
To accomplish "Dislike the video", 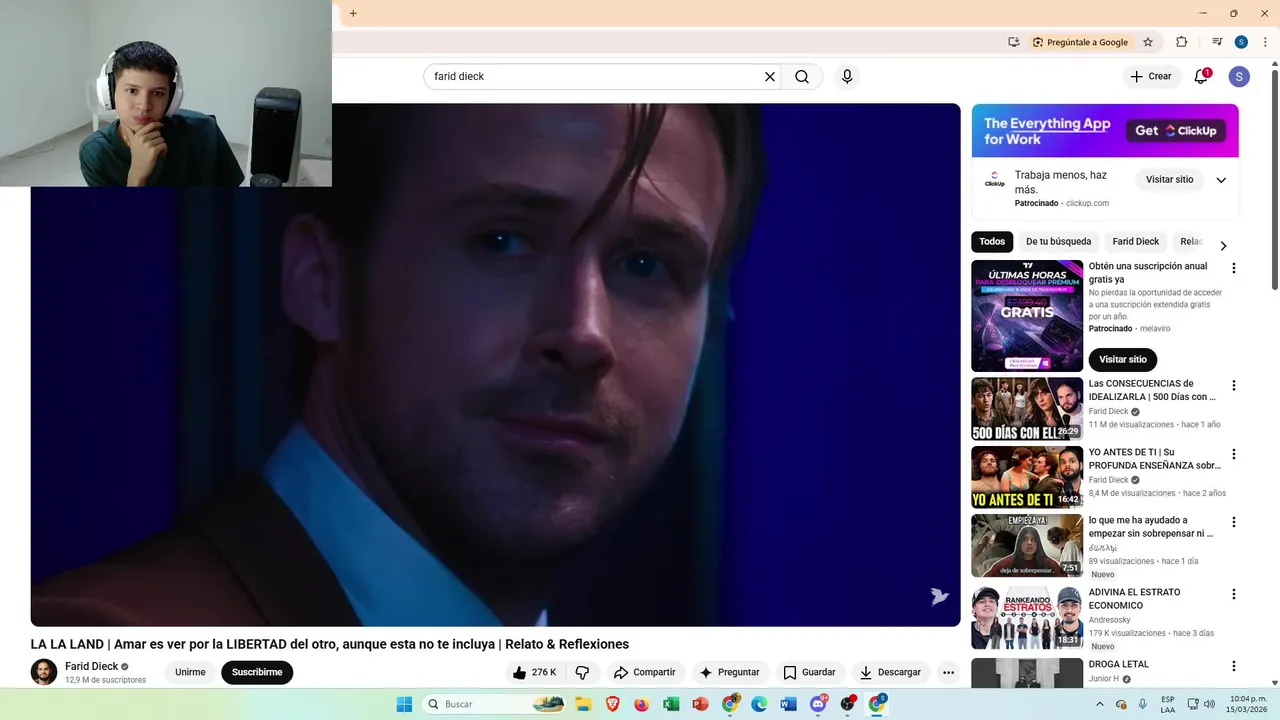I will 583,673.
